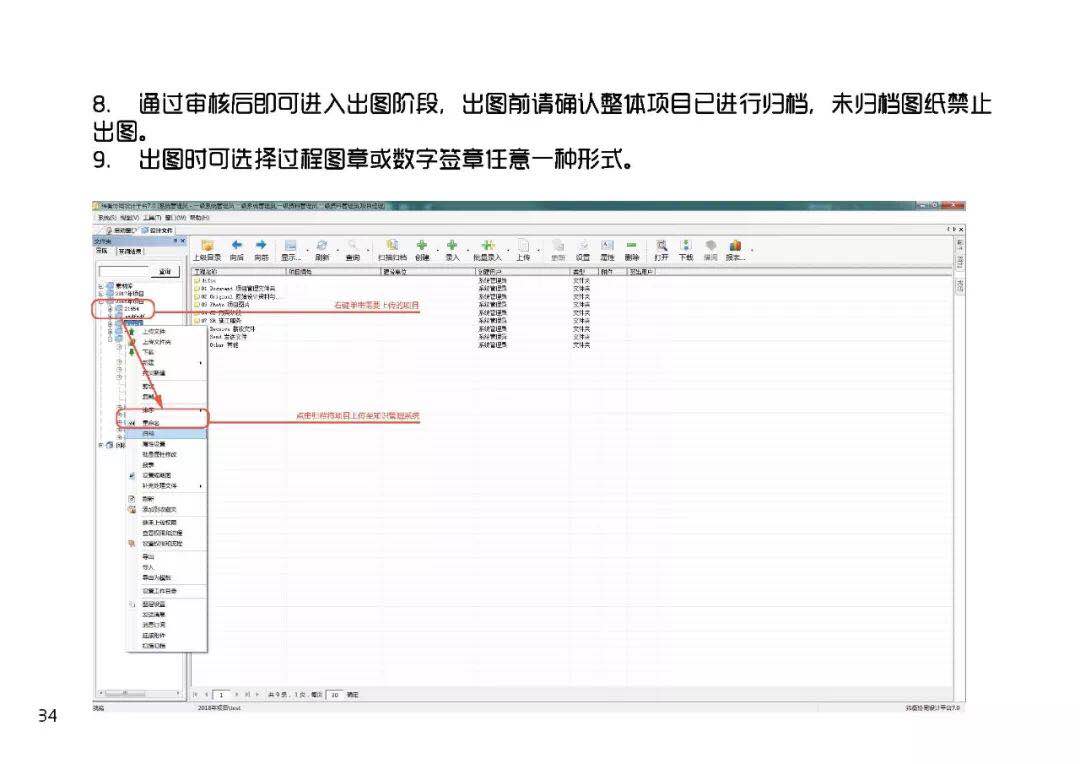Click the 打开 magnifier toolbar icon
Image resolution: width=1080 pixels, height=764 pixels.
click(x=661, y=245)
